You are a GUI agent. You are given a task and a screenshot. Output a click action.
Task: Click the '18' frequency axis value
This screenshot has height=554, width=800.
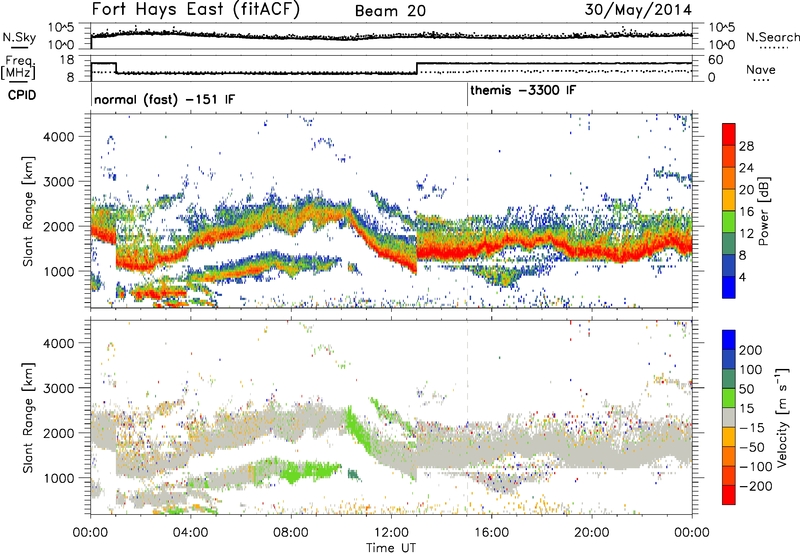click(67, 60)
